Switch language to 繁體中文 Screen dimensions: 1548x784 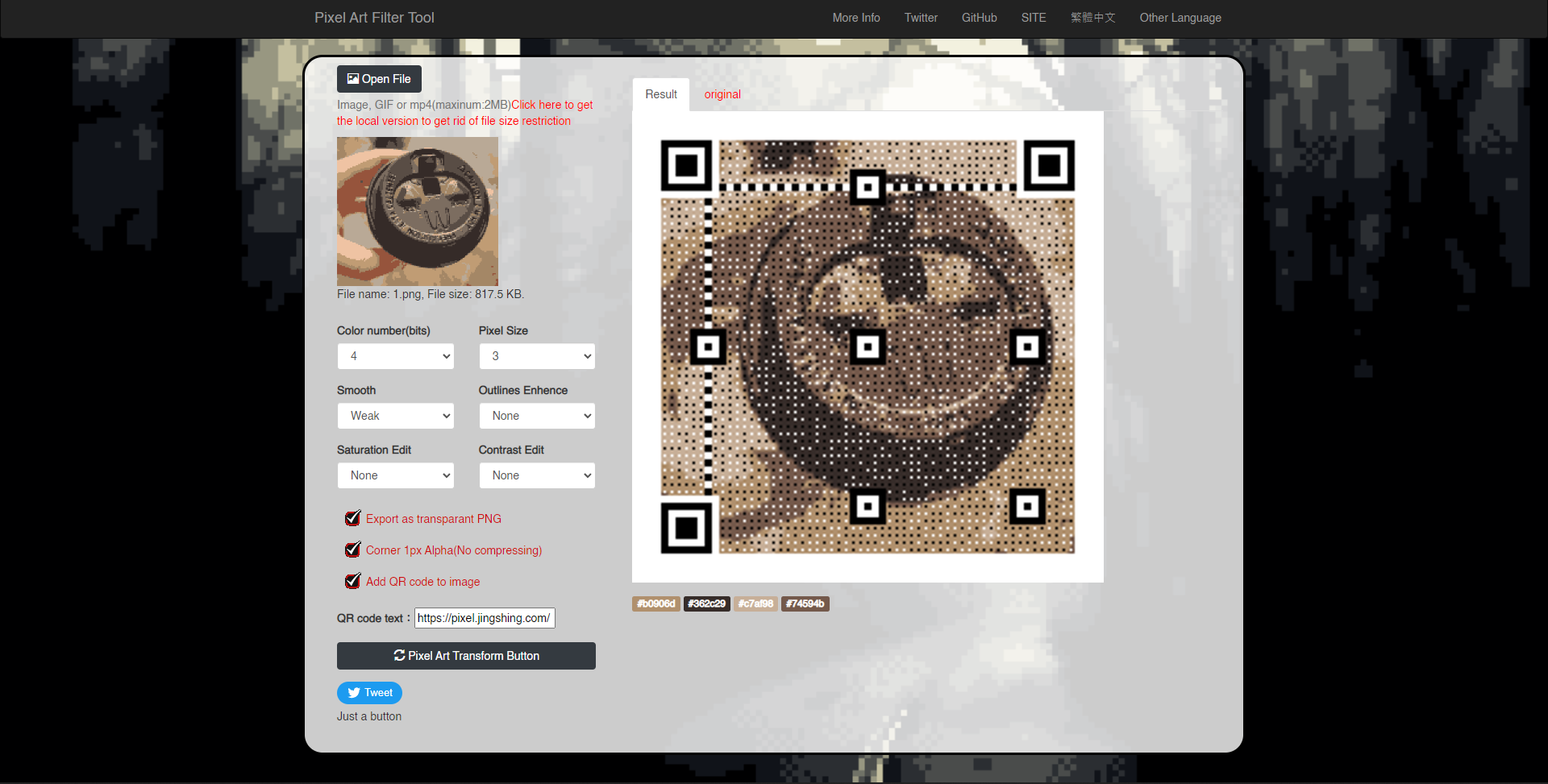tap(1093, 18)
